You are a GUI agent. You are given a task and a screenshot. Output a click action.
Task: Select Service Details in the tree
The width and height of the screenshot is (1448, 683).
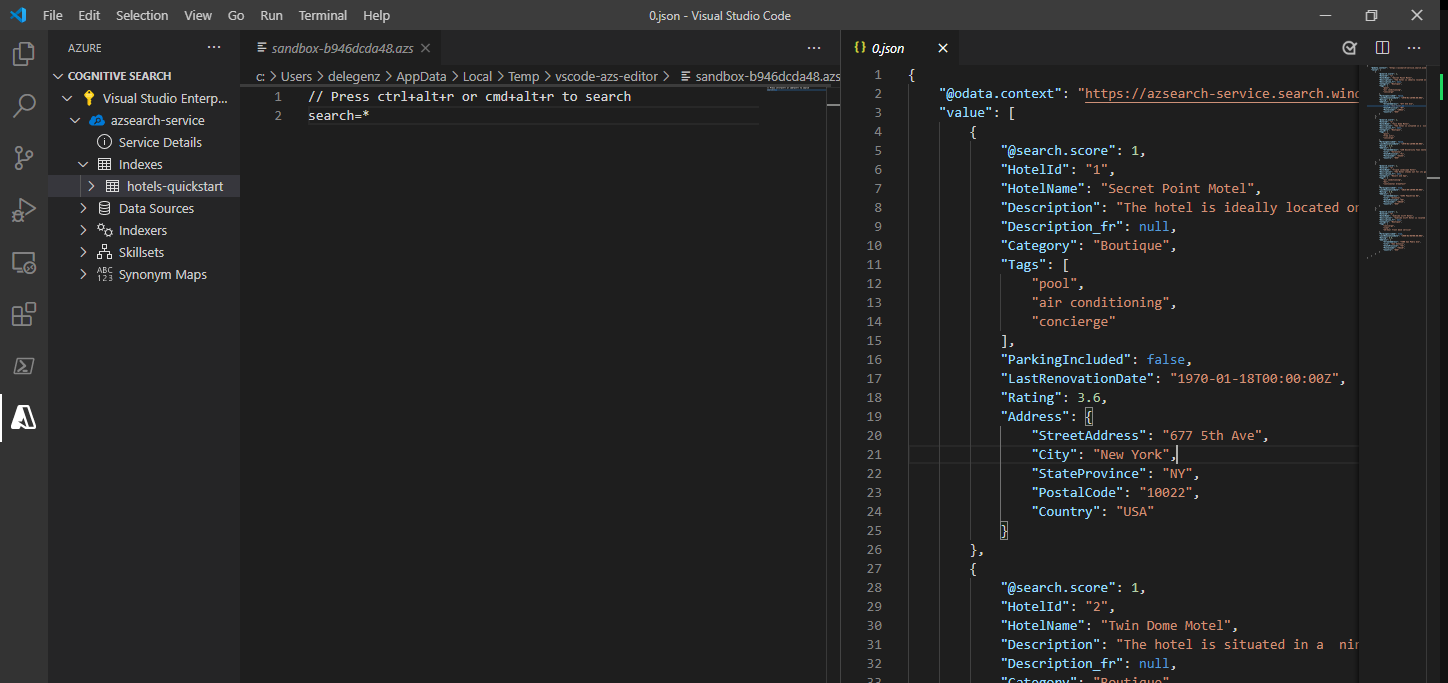pyautogui.click(x=160, y=143)
